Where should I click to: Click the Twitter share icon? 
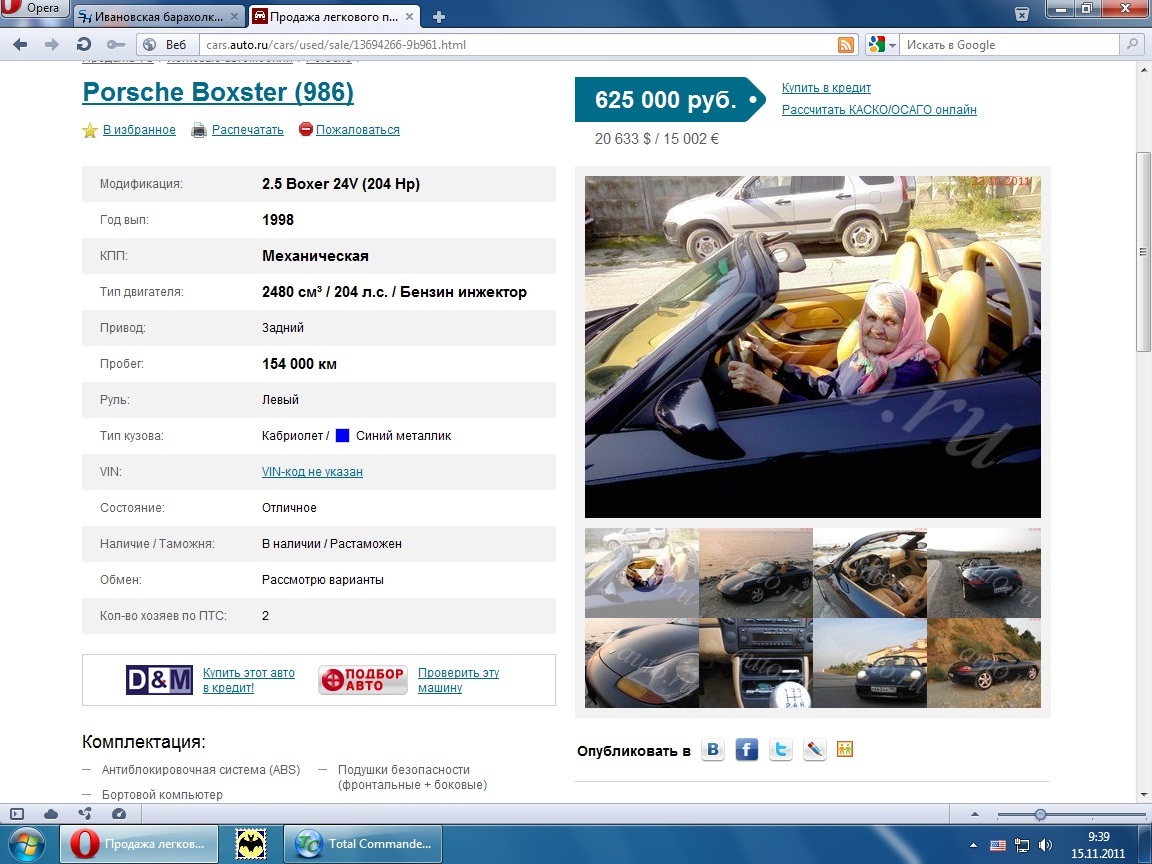click(x=781, y=750)
